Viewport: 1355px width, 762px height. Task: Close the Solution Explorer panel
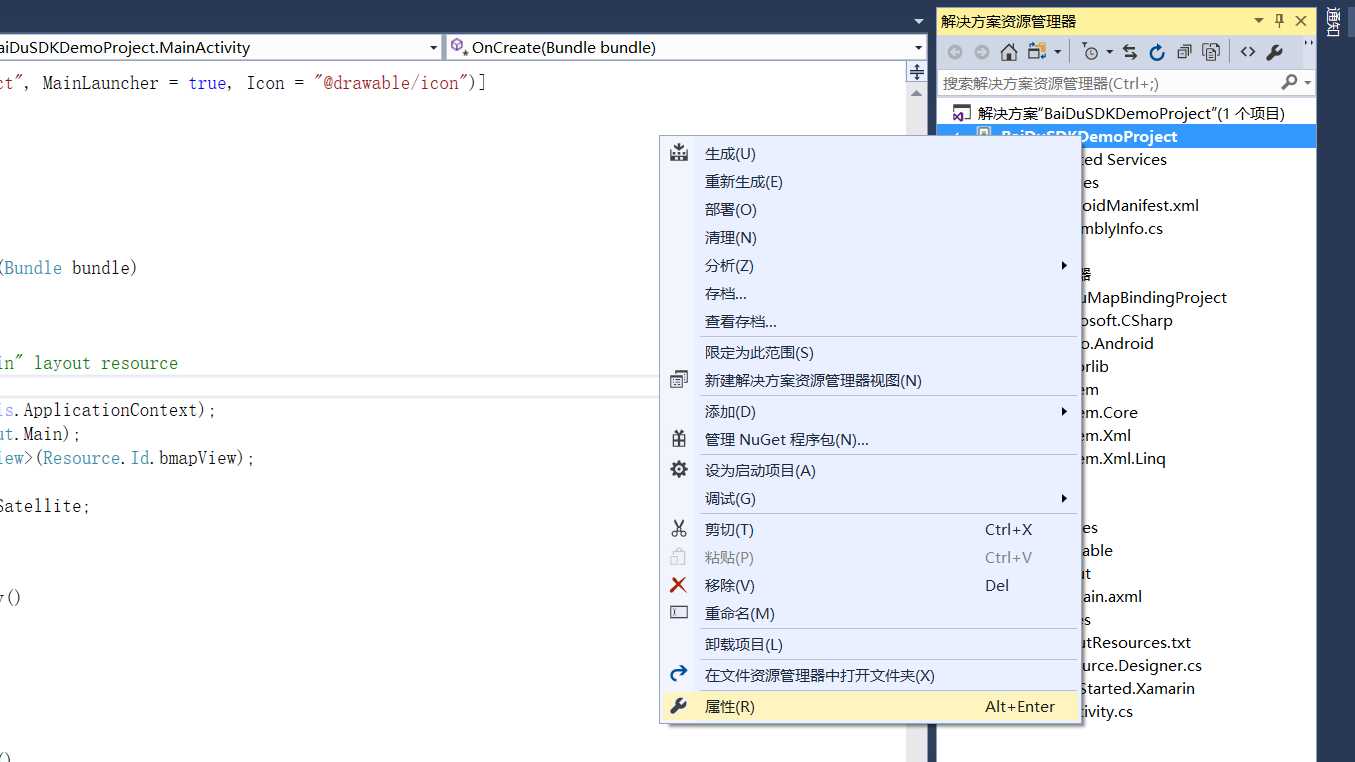(1301, 21)
